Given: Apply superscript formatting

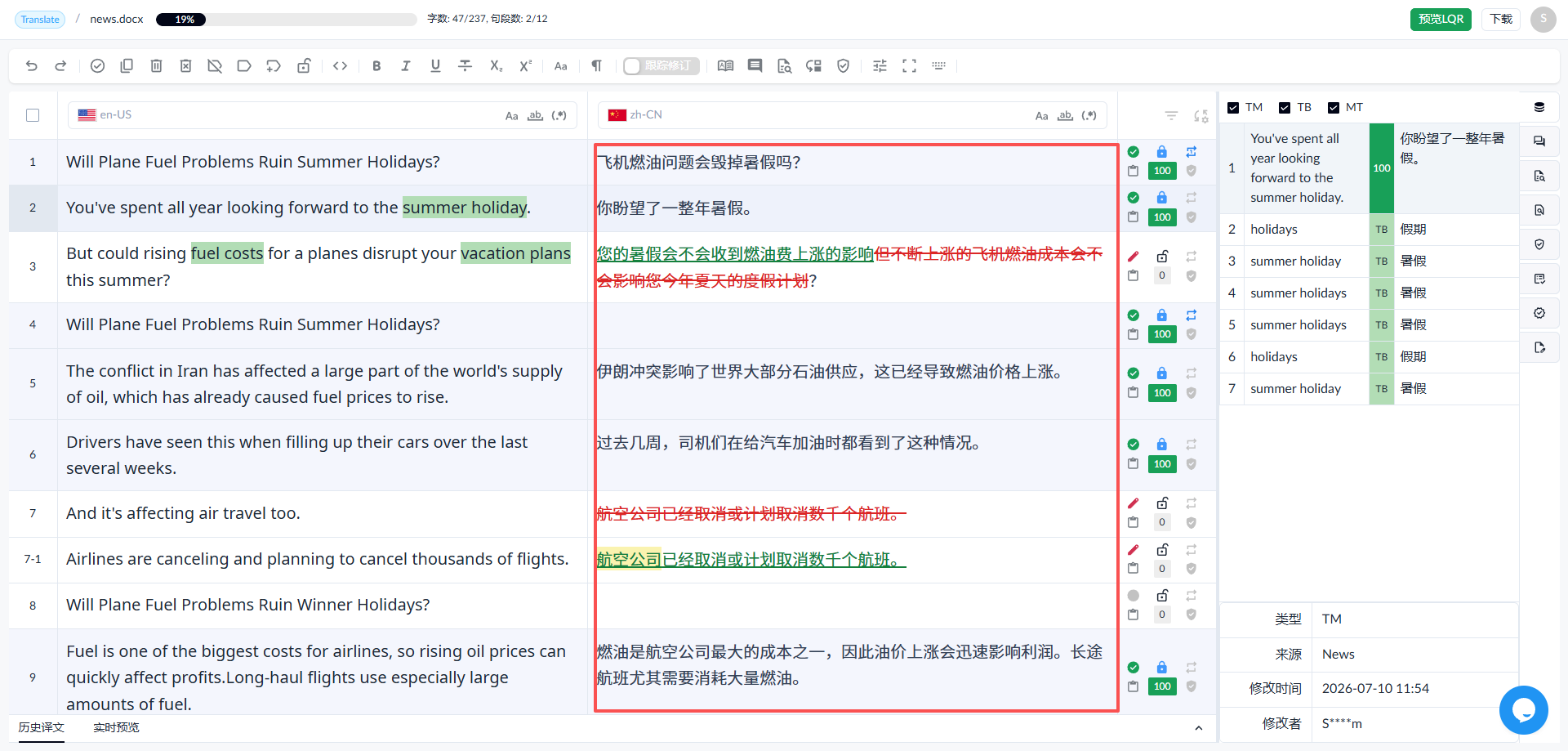Looking at the screenshot, I should pos(525,66).
